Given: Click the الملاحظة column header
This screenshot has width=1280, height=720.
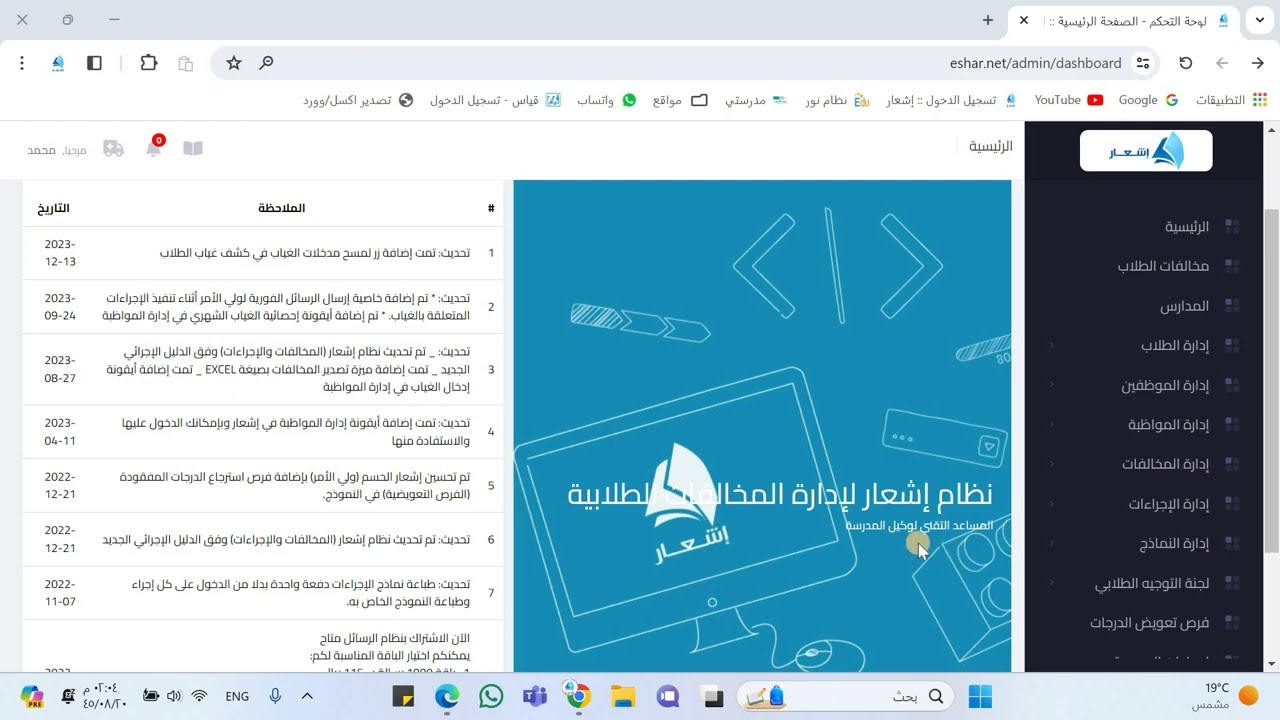Looking at the screenshot, I should pos(282,208).
